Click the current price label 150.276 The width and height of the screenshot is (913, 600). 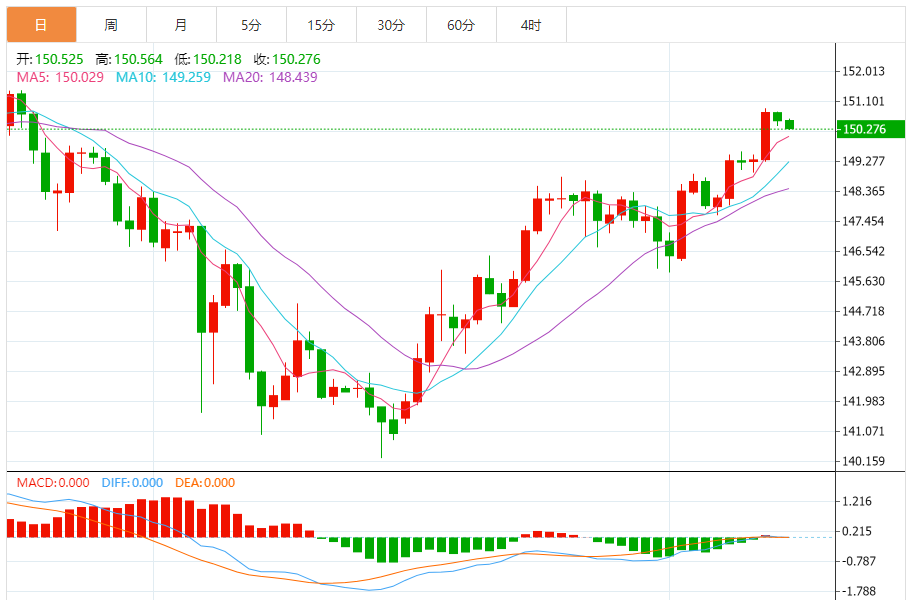click(870, 129)
